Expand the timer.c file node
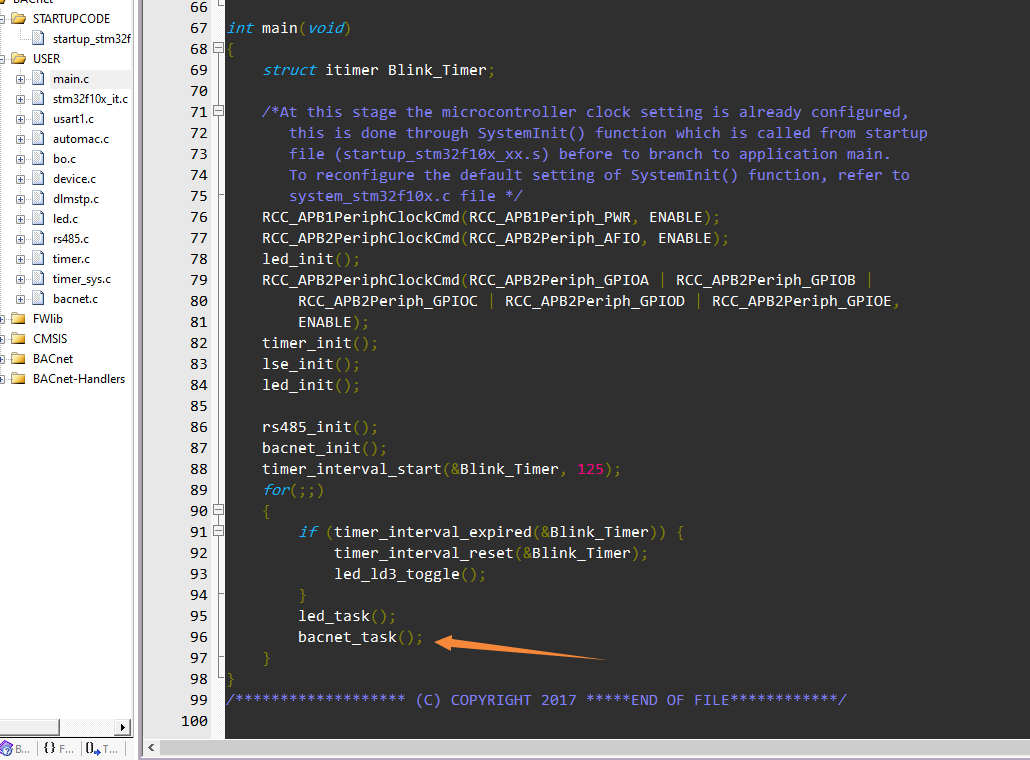This screenshot has width=1030, height=760. [20, 259]
